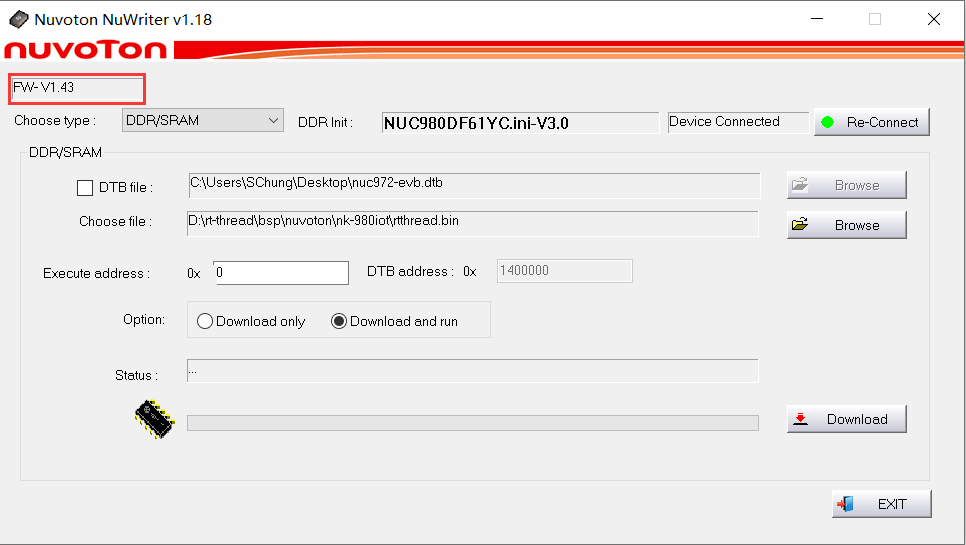966x545 pixels.
Task: Minimize the NuWriter window
Action: (817, 19)
